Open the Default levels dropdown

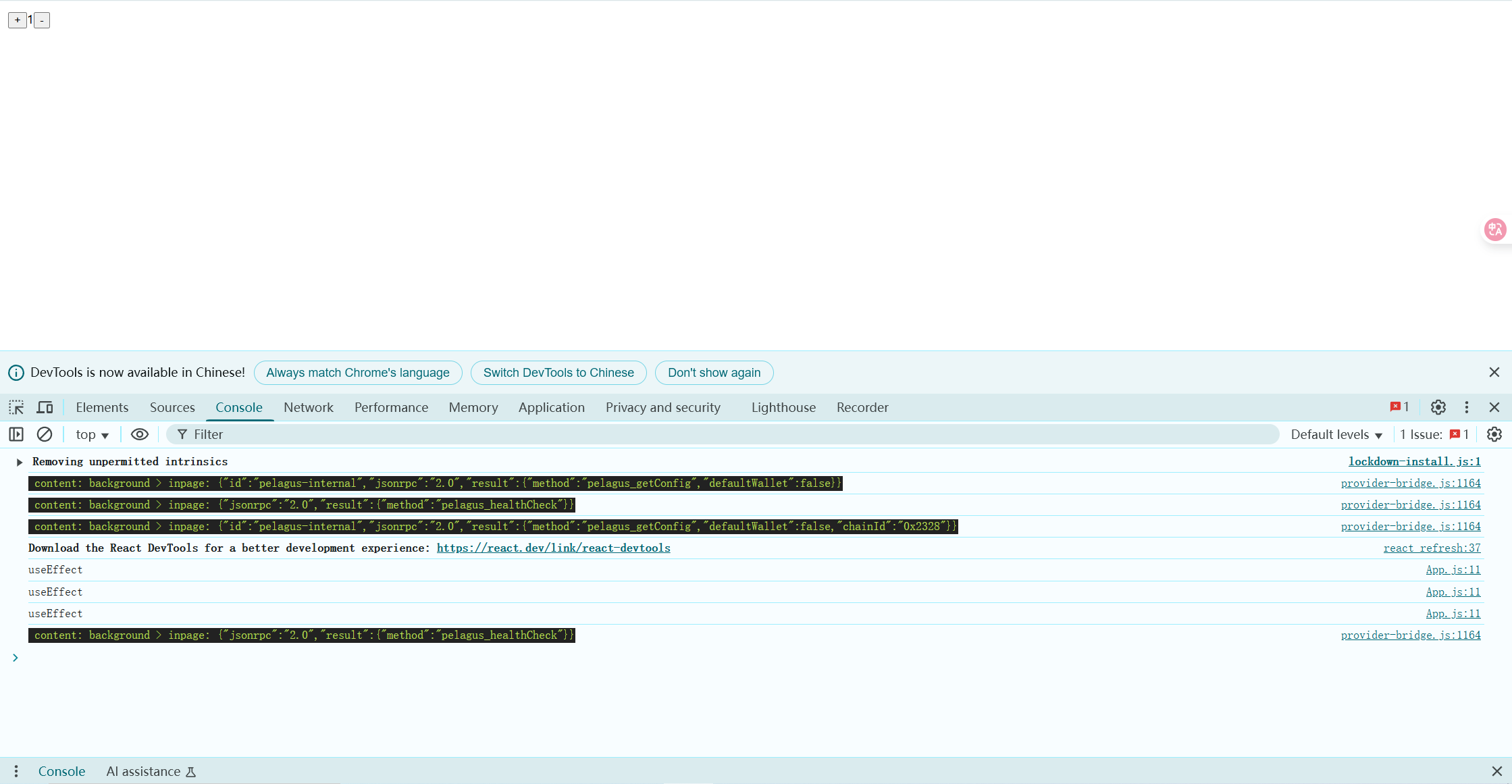coord(1336,435)
